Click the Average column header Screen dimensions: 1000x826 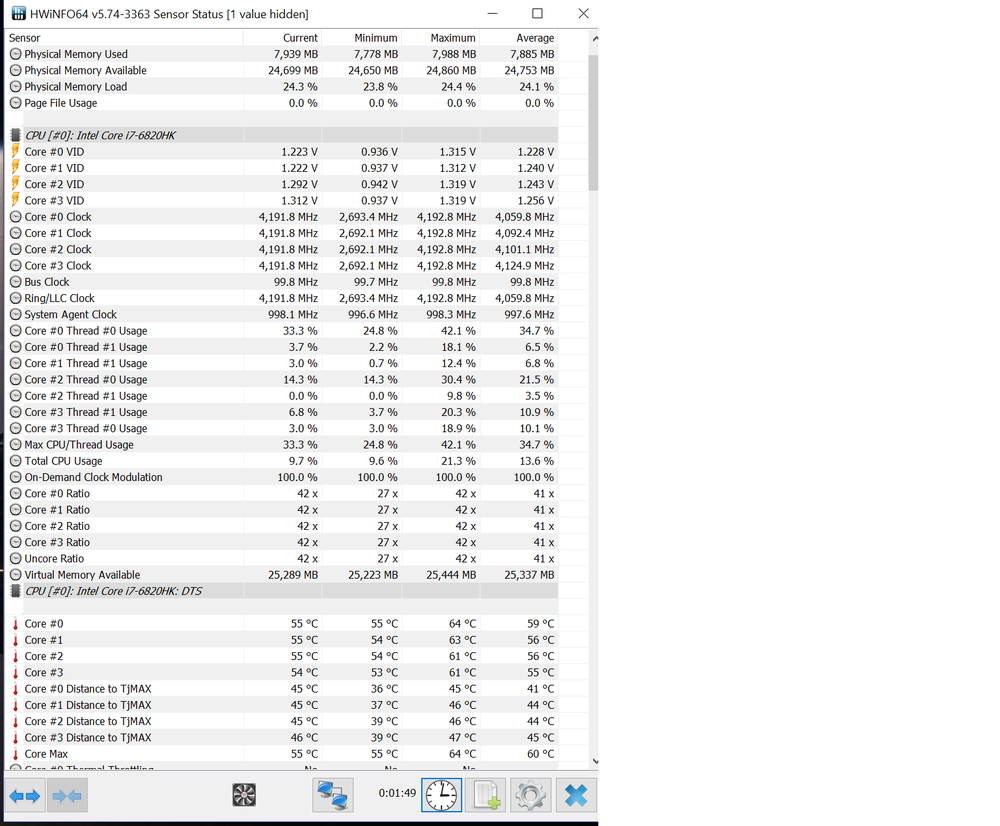(535, 38)
